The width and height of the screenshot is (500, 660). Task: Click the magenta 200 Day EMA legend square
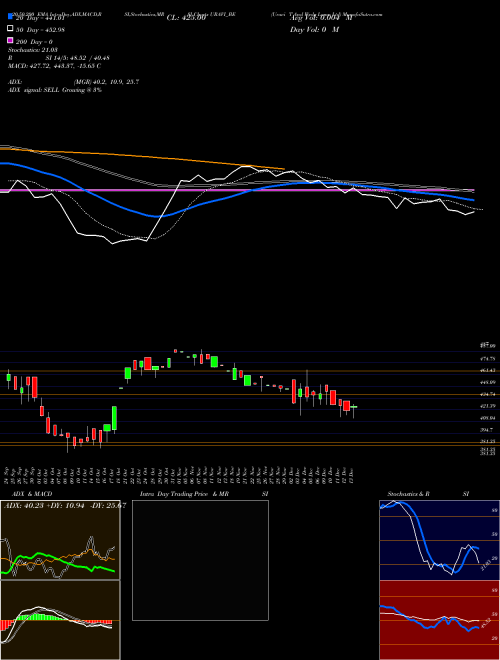[11, 40]
